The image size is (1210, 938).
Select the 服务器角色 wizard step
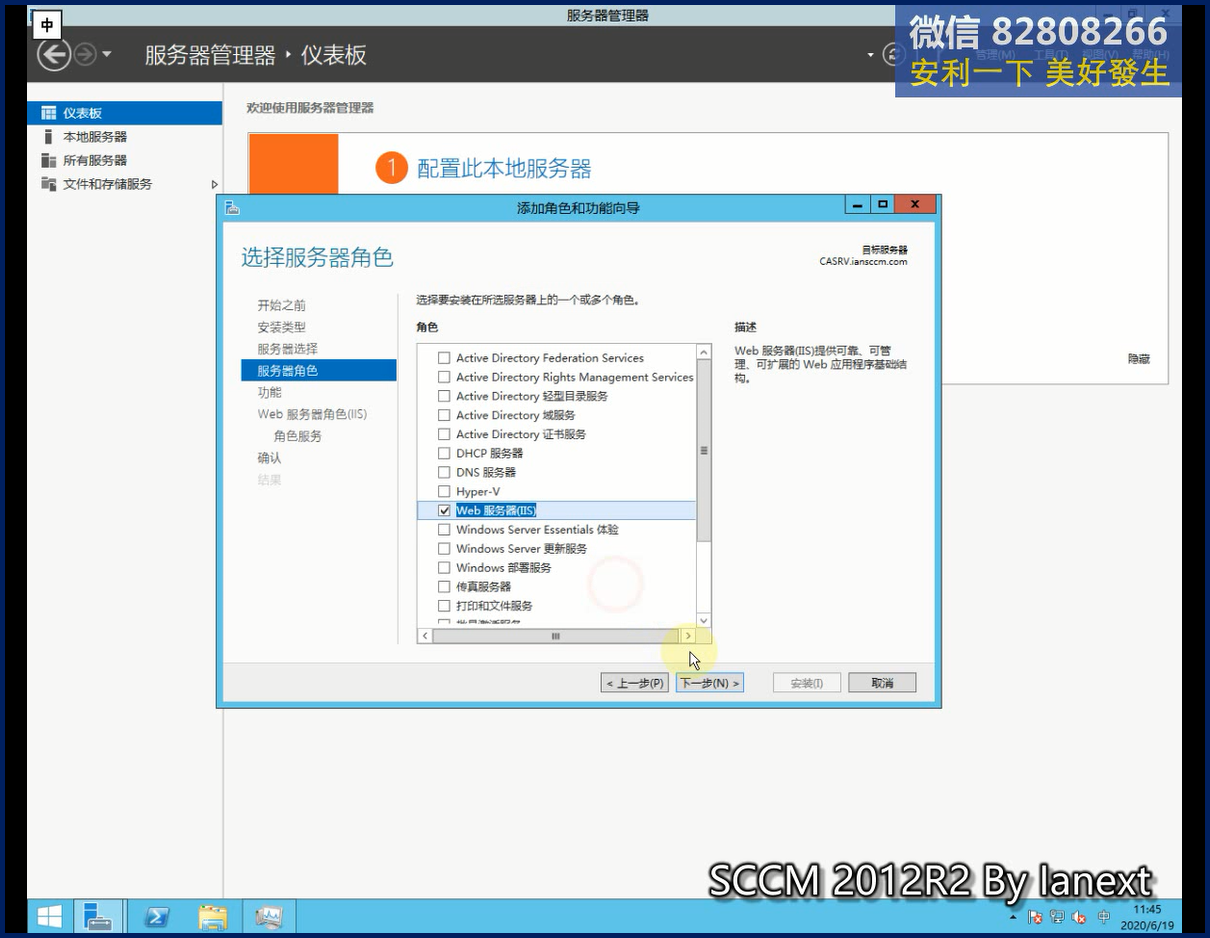[x=319, y=371]
